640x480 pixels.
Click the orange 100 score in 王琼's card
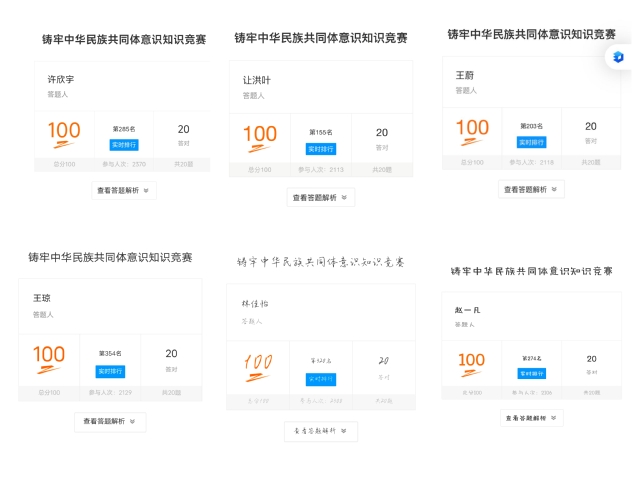click(x=49, y=356)
